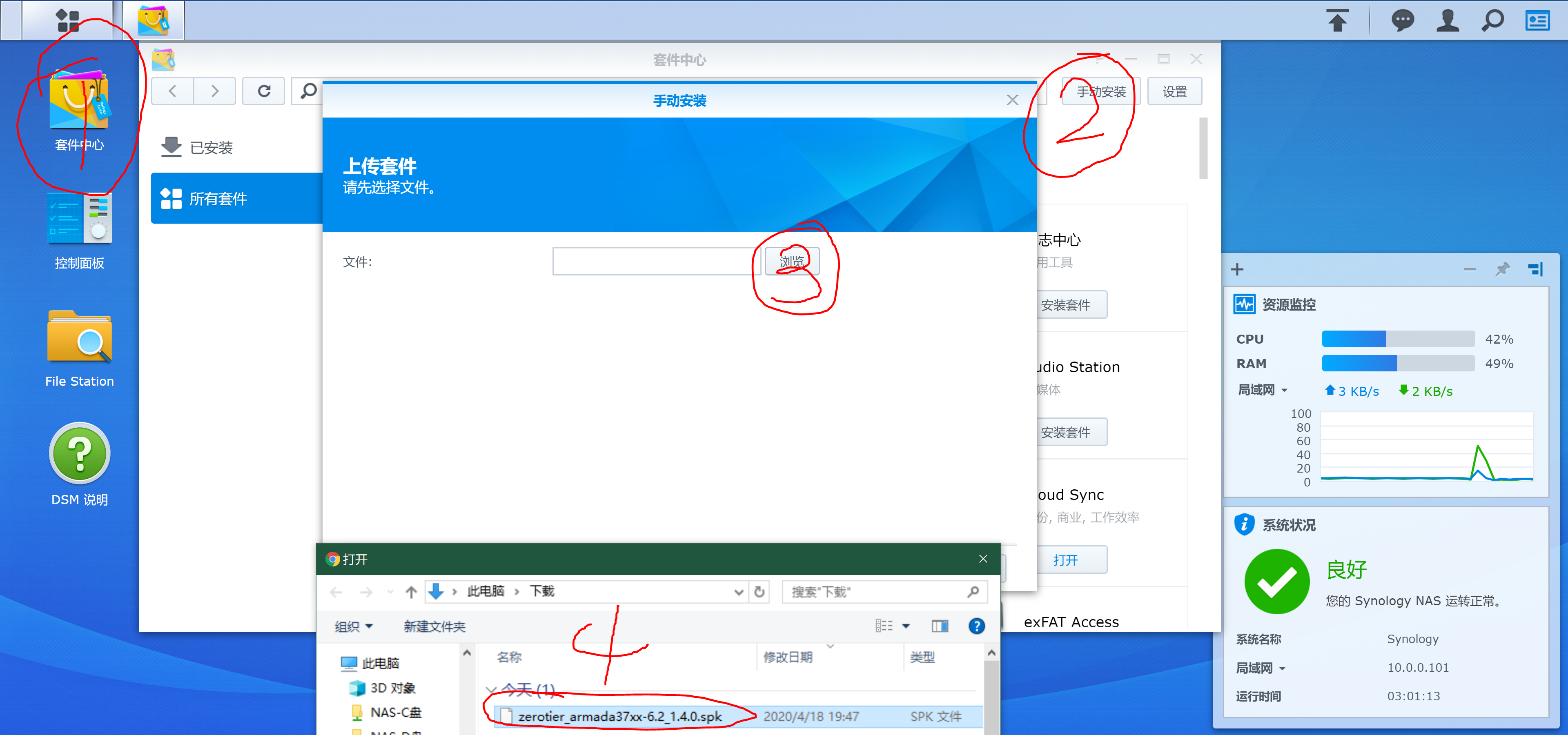The width and height of the screenshot is (1568, 735).
Task: Open 资源监控 widget title icon
Action: [x=1243, y=304]
